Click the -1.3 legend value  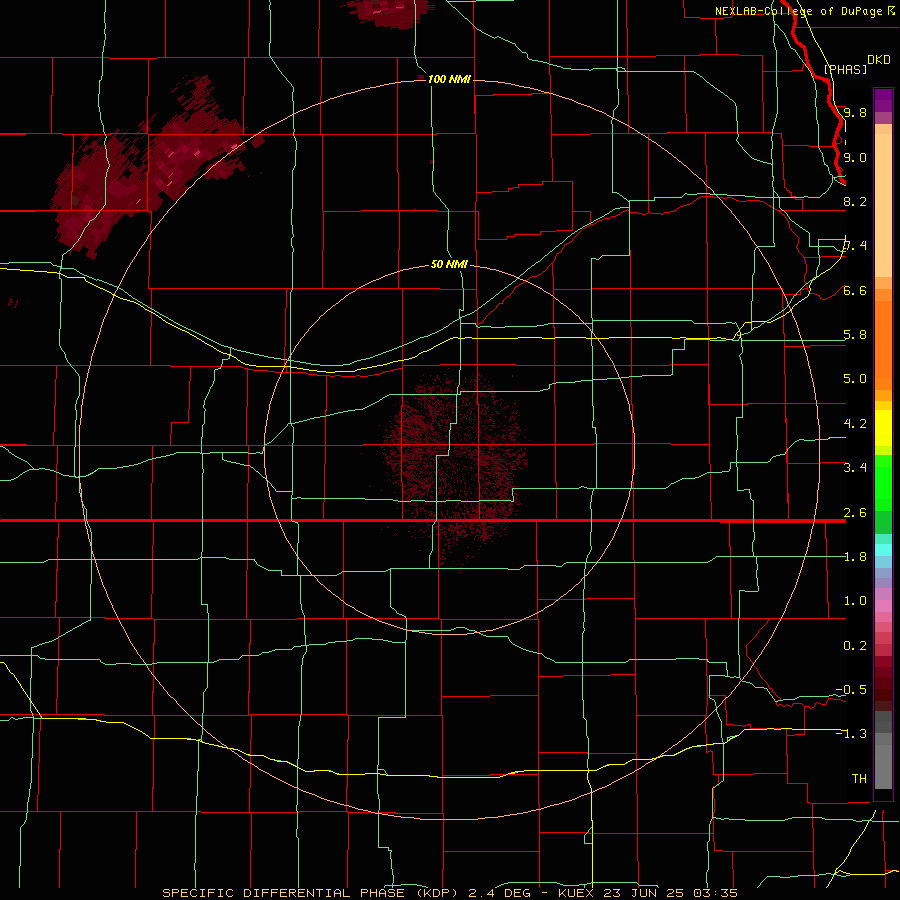click(x=851, y=734)
